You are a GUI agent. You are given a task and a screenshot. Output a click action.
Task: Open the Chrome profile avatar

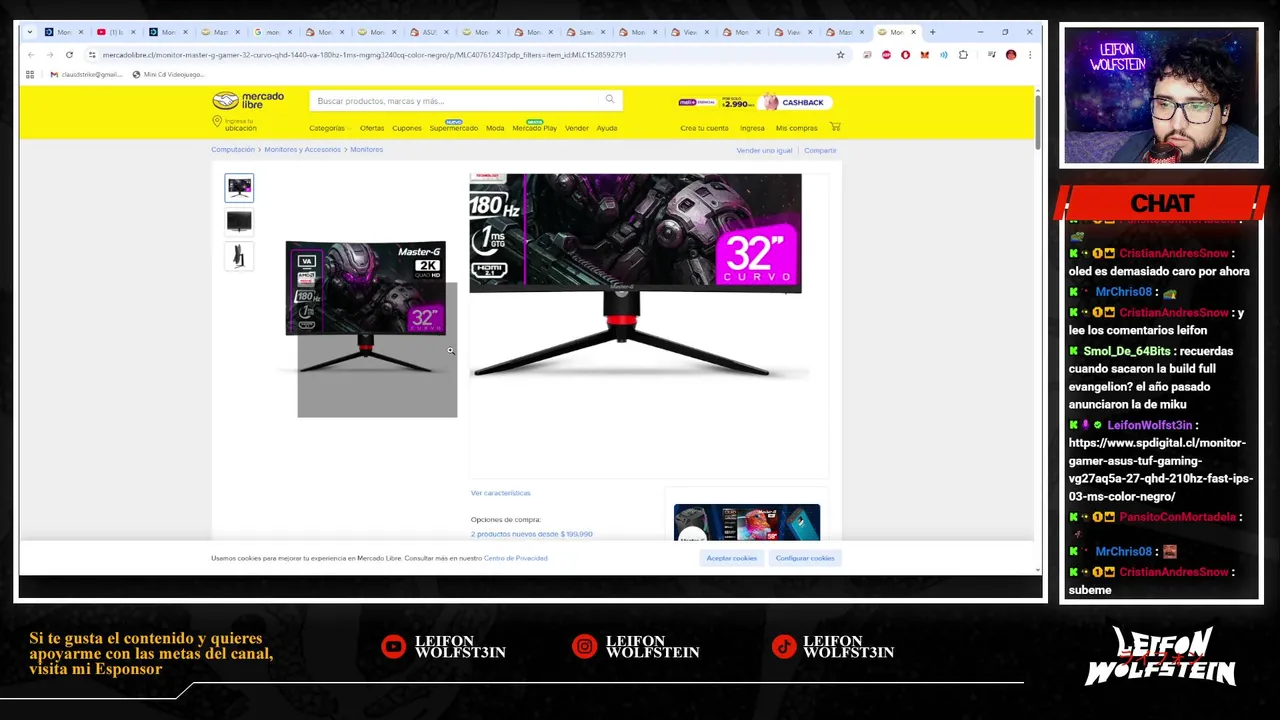[x=1011, y=55]
